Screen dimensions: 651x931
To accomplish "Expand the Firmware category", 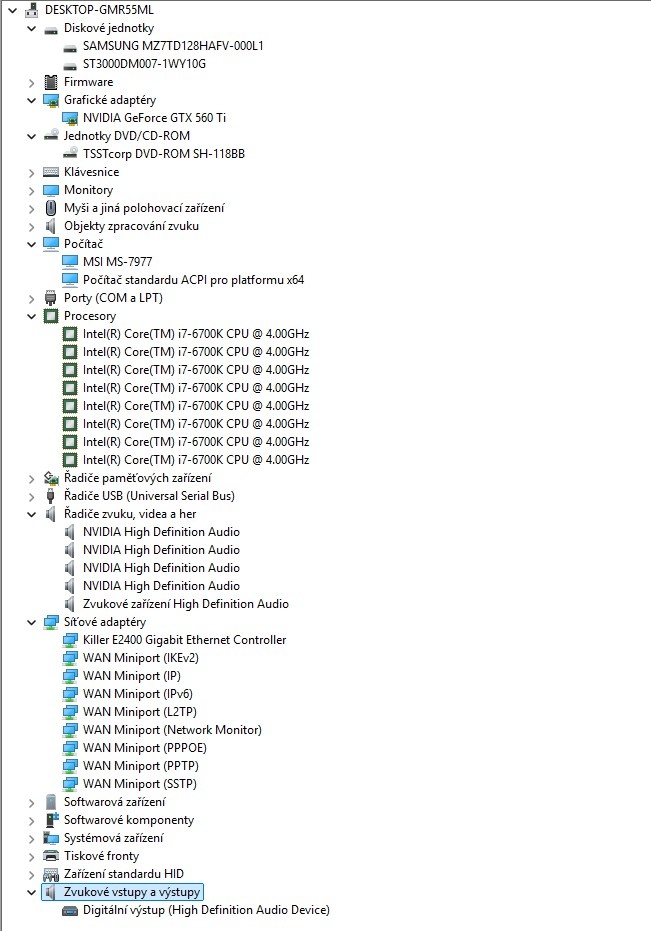I will point(31,82).
